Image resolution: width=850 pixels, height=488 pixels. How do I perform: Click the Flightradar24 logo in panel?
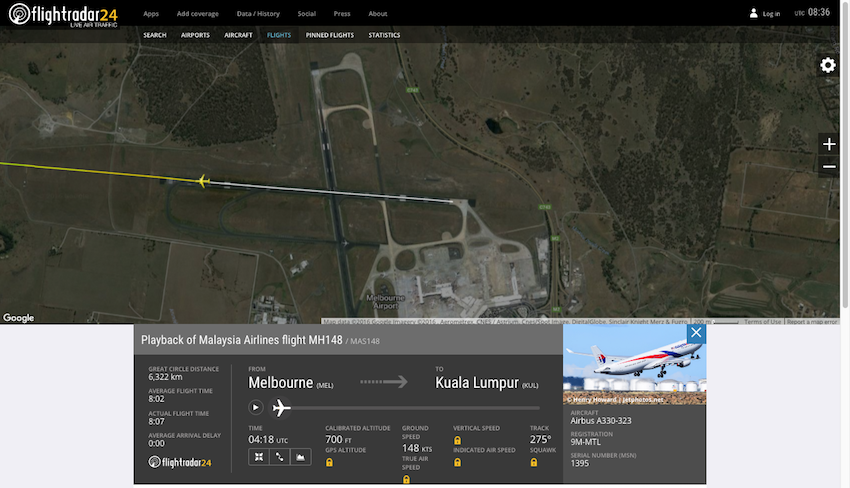tap(179, 462)
